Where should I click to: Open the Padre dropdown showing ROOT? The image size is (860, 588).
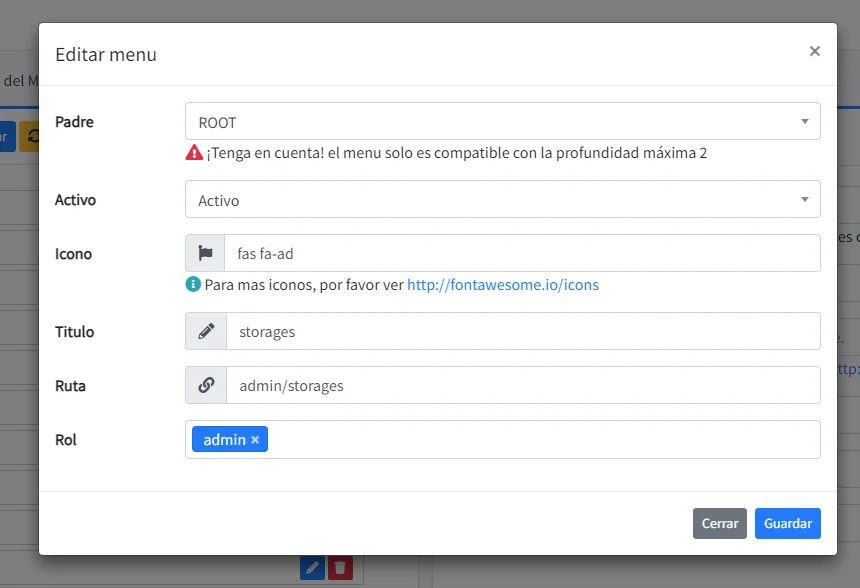502,122
